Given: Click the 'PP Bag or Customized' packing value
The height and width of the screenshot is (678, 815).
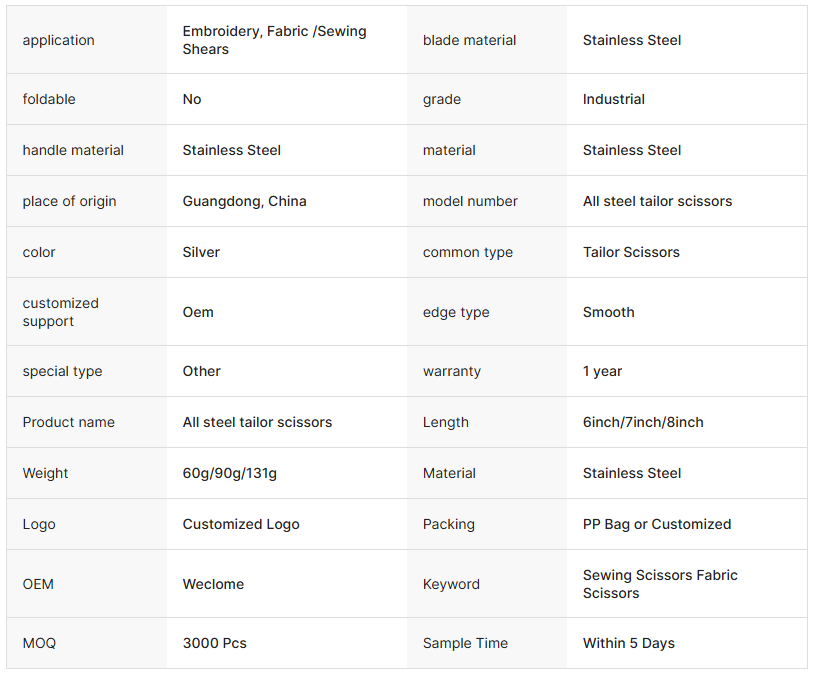Looking at the screenshot, I should [656, 524].
